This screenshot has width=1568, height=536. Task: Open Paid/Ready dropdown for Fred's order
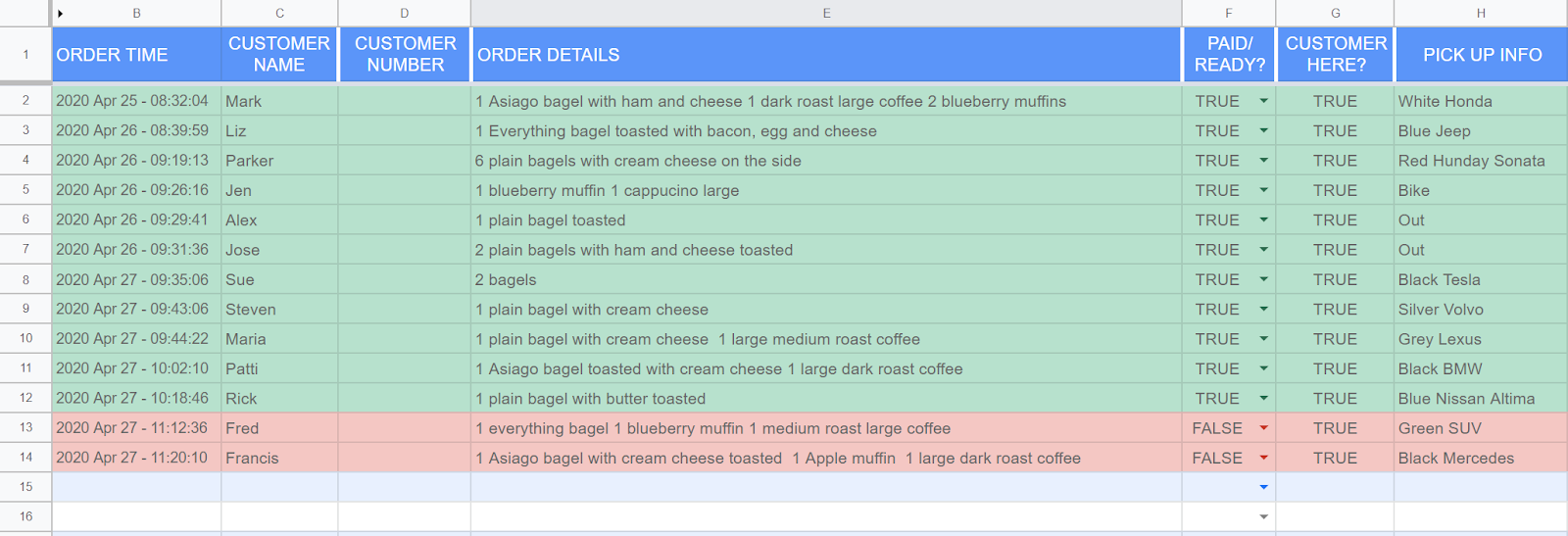1263,428
